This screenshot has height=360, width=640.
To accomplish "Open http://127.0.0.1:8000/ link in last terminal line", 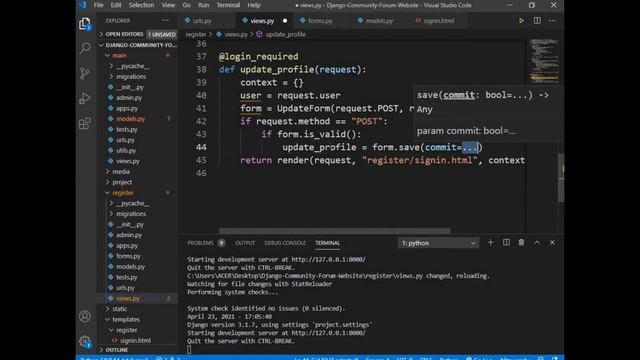I will point(329,333).
